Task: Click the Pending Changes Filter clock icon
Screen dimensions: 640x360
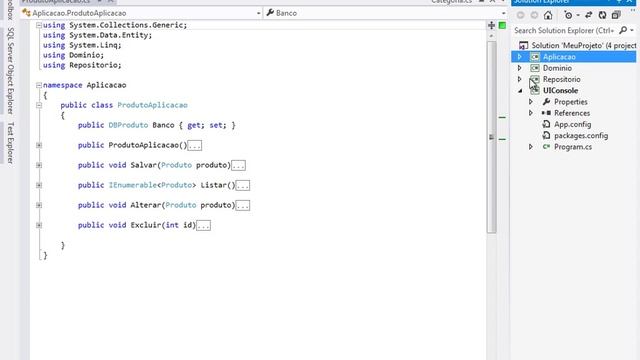Action: click(x=568, y=16)
